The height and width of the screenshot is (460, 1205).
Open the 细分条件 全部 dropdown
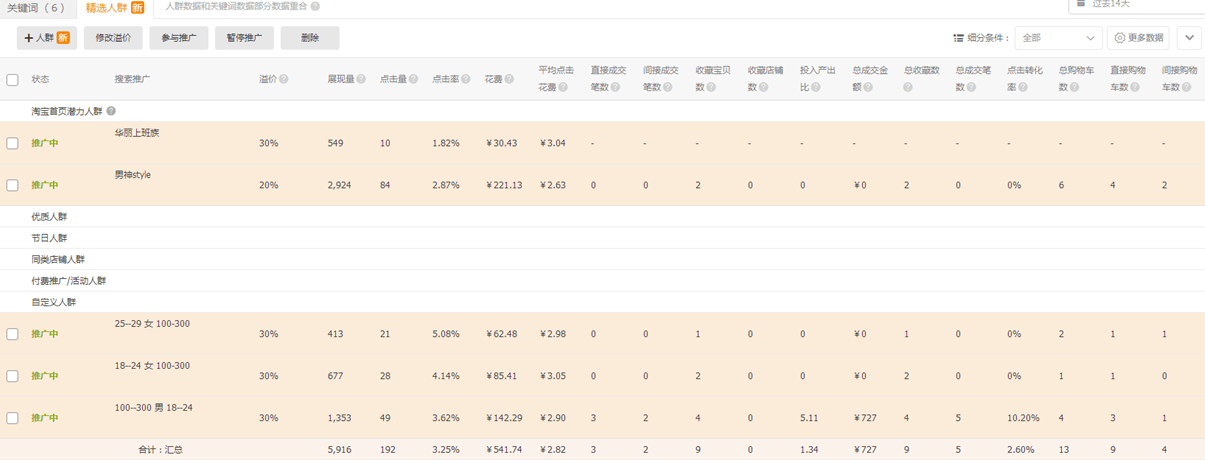(1058, 38)
